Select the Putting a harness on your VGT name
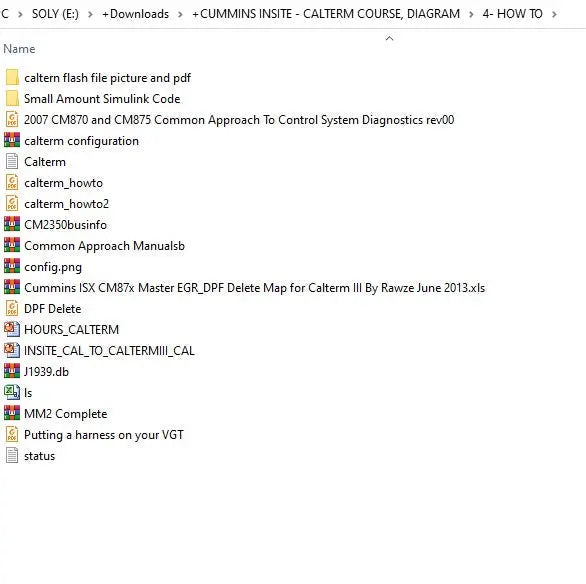This screenshot has height=584, width=586. point(104,435)
